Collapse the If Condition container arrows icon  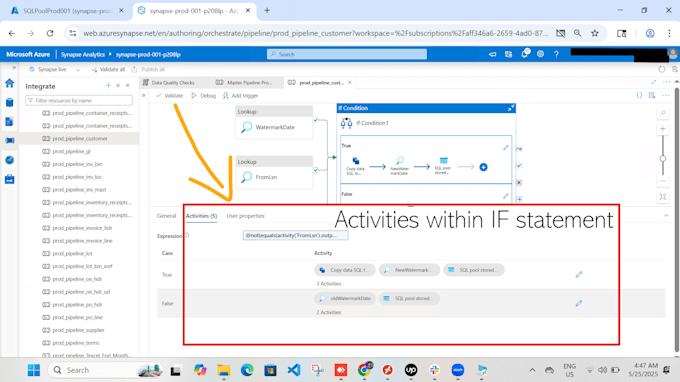[x=511, y=108]
